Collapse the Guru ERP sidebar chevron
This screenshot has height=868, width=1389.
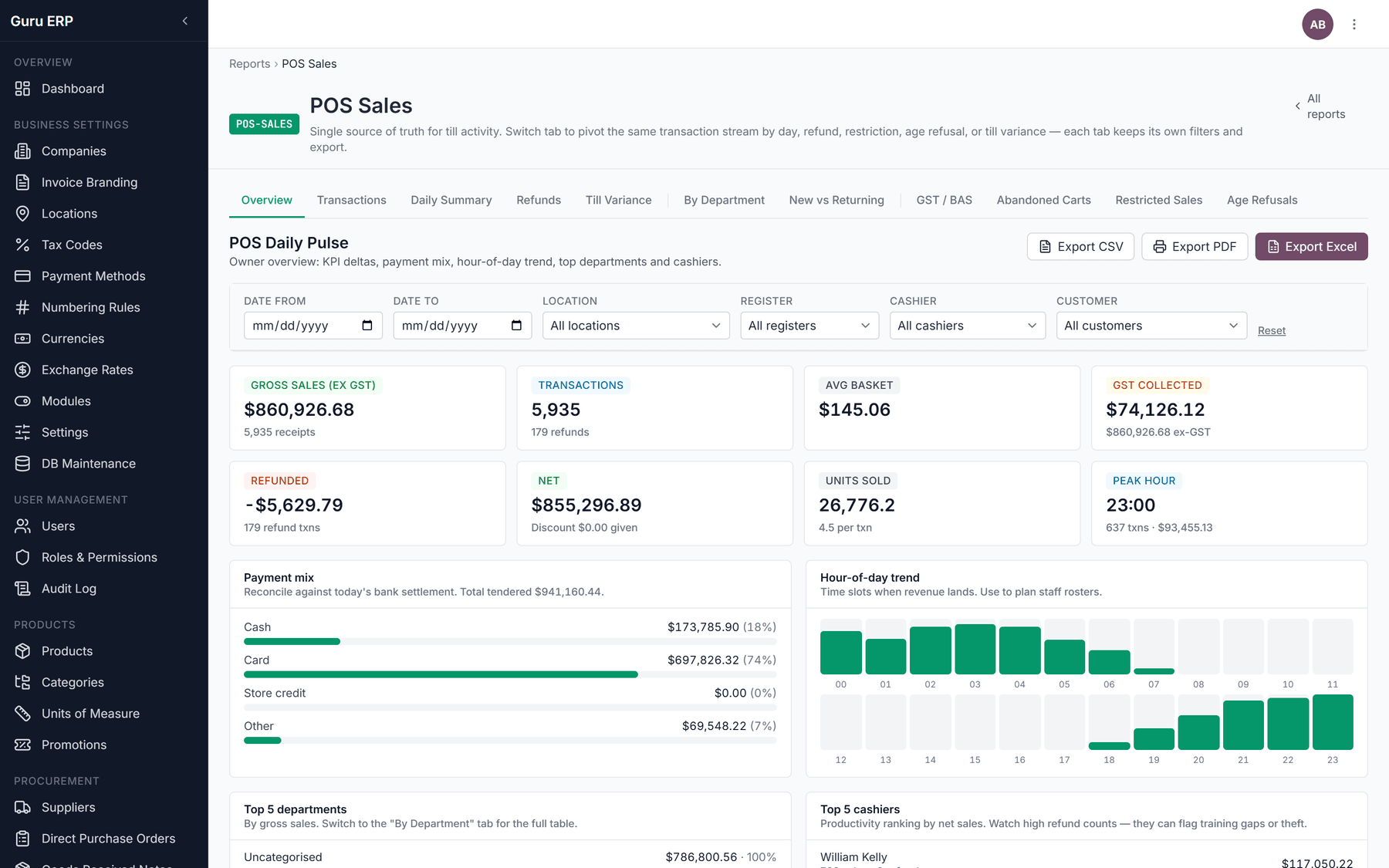[185, 21]
